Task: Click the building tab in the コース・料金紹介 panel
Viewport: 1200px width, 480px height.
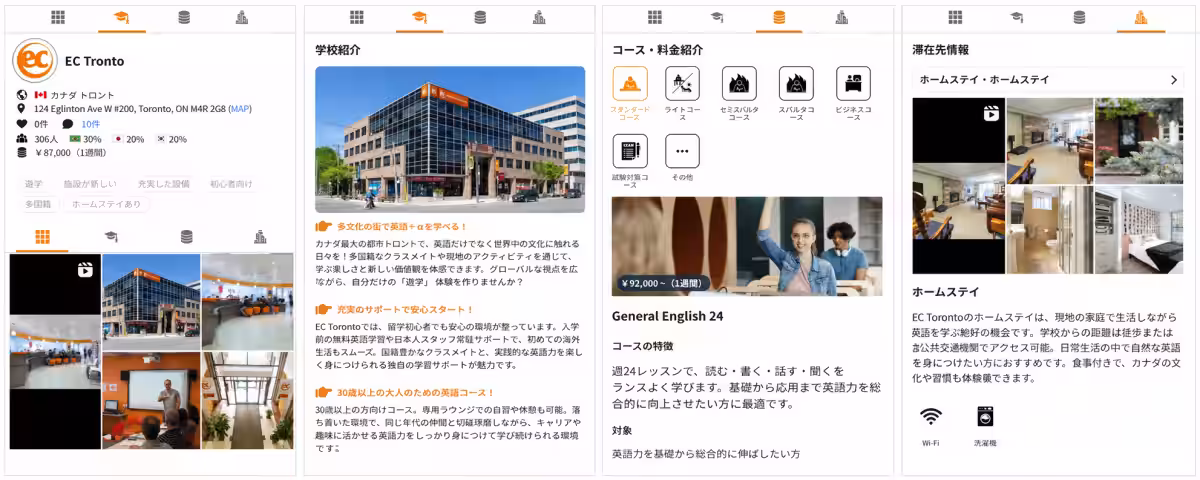Action: pos(841,17)
